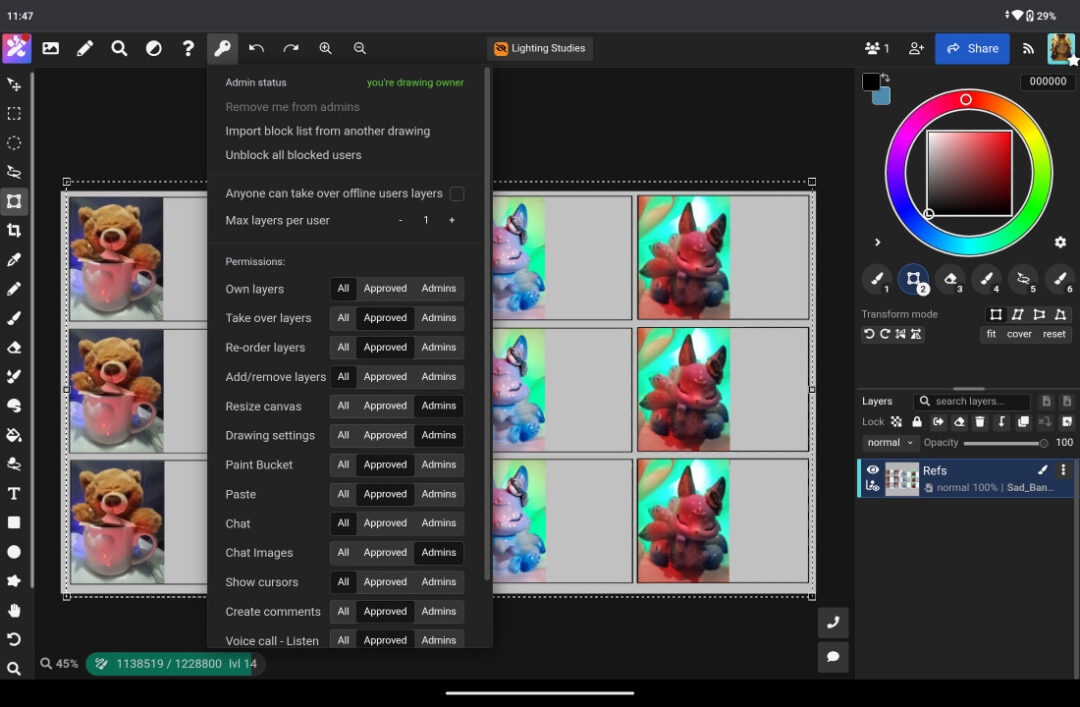Click the trash icon to delete layer
Screen dimensions: 1080x707
point(980,422)
